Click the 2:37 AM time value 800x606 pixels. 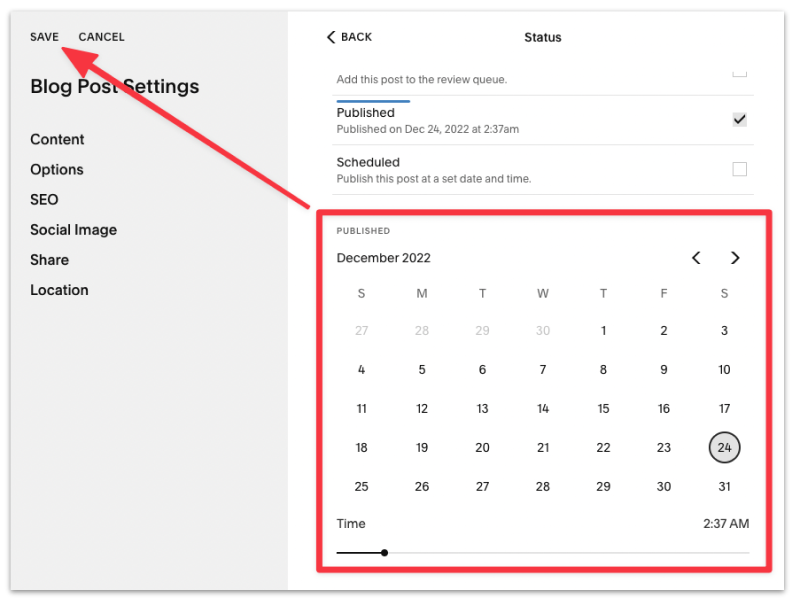pos(726,523)
